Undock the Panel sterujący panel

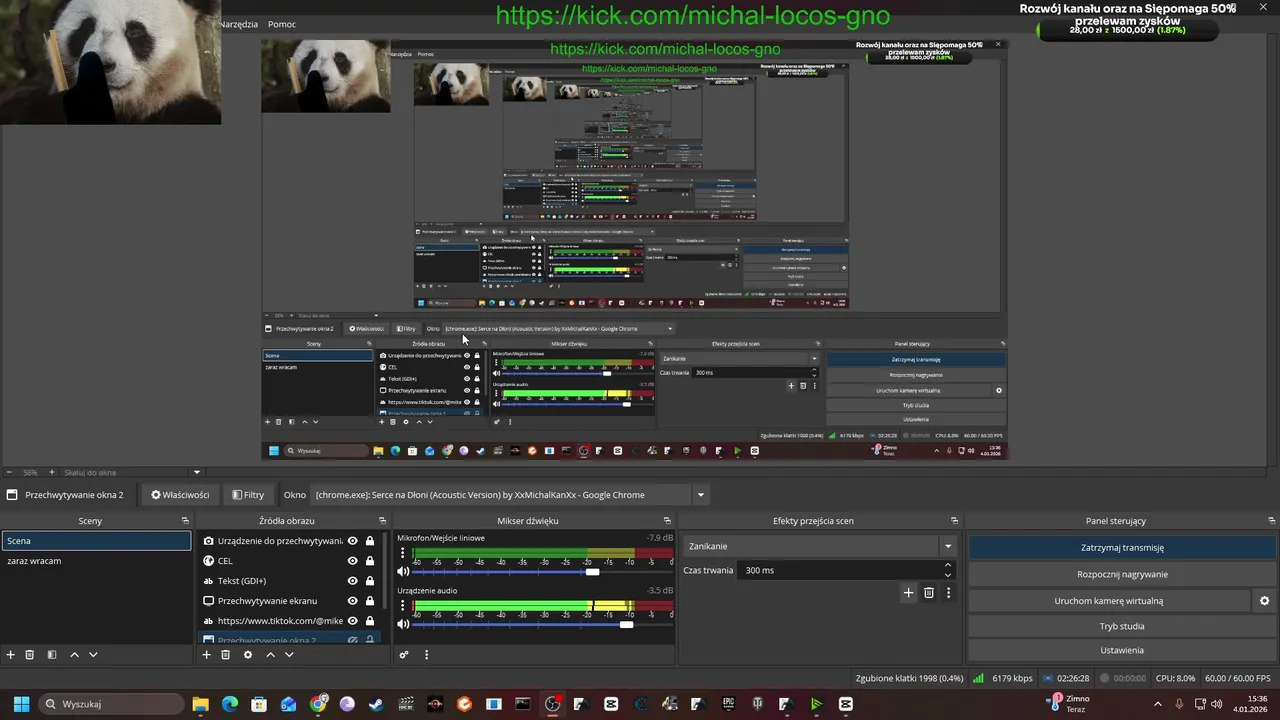pos(1270,521)
